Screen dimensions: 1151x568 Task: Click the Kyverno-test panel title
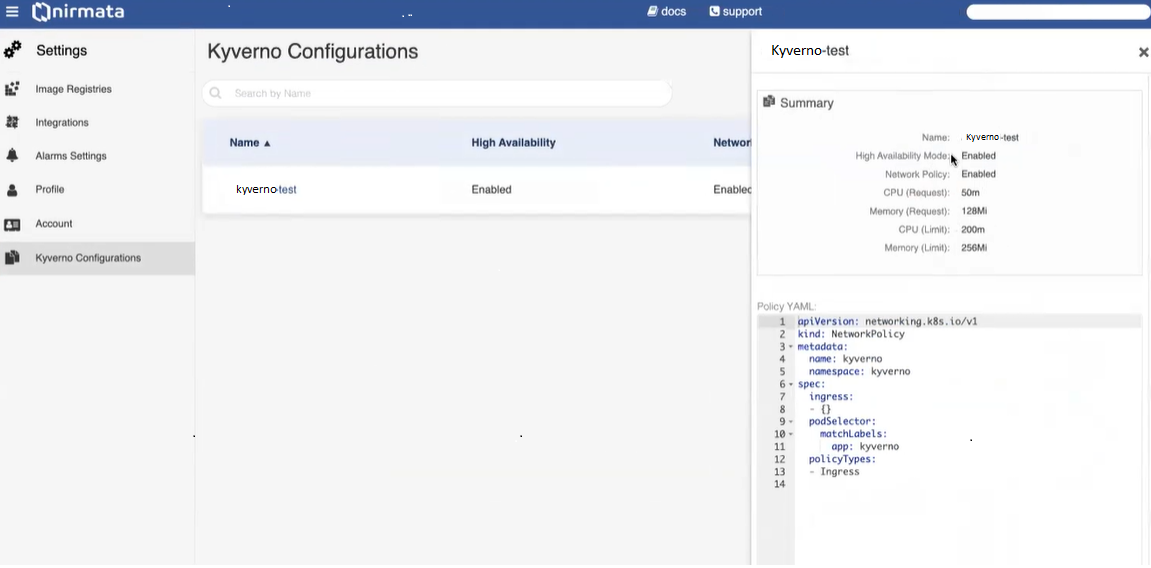click(x=810, y=51)
